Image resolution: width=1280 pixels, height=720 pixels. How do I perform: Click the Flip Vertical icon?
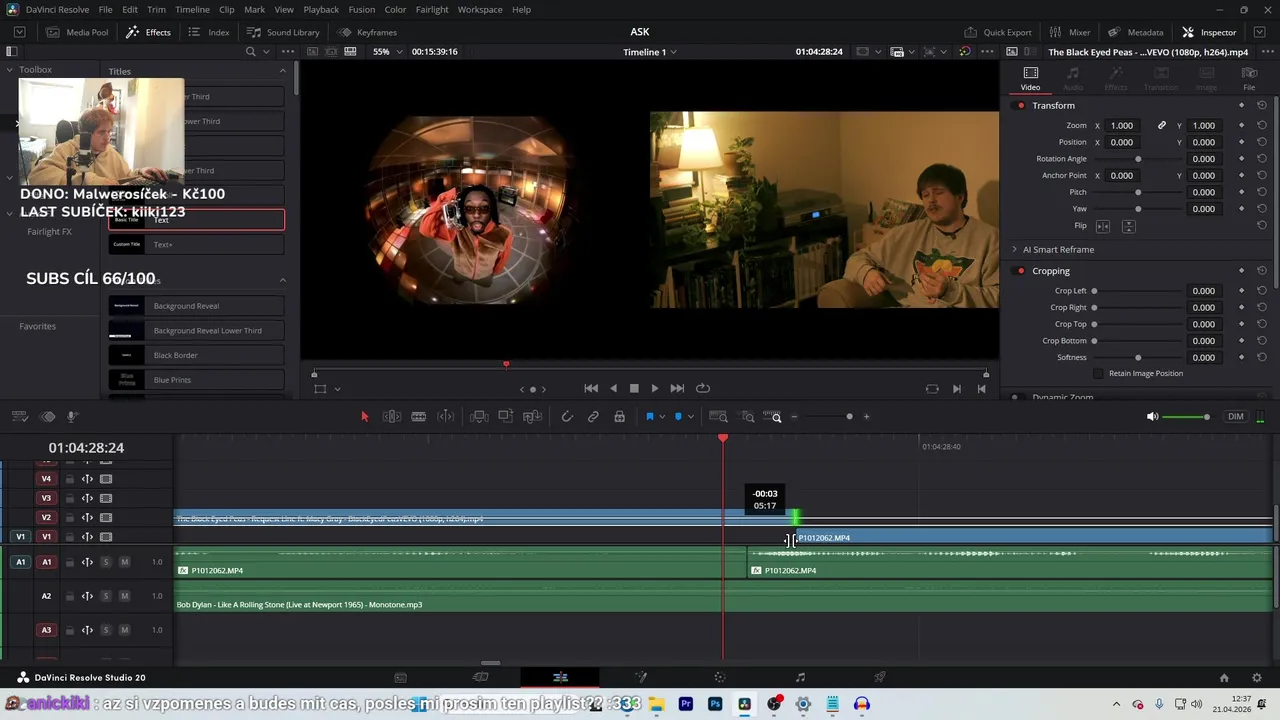click(x=1128, y=226)
